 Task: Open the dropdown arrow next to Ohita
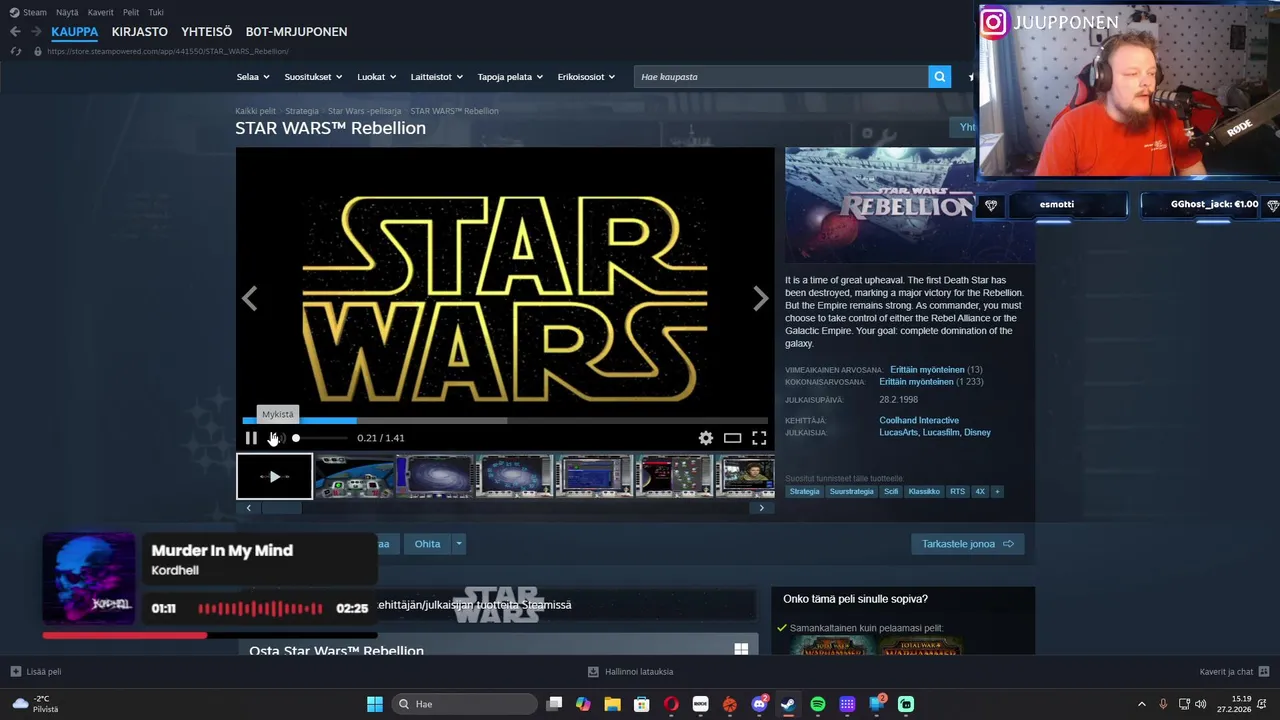[x=459, y=544]
